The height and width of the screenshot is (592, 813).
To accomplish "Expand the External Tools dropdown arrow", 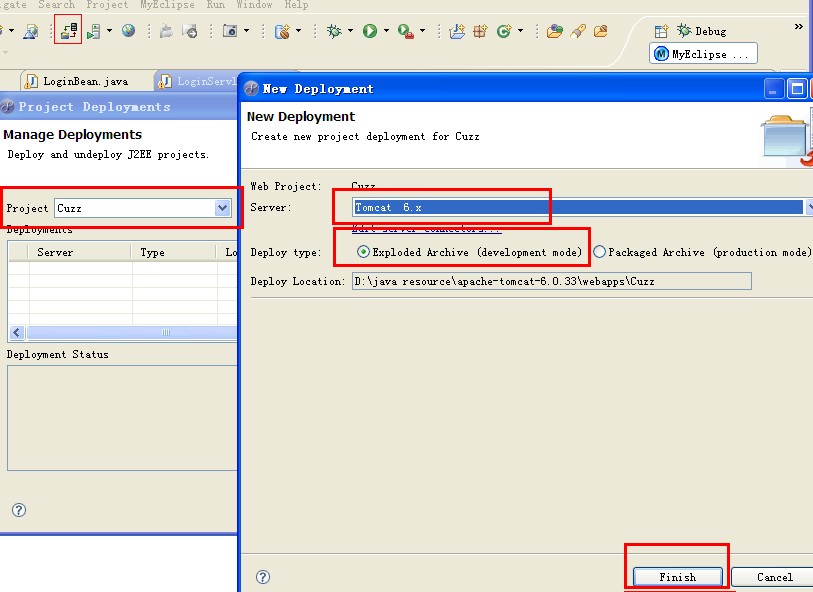I will [x=423, y=31].
